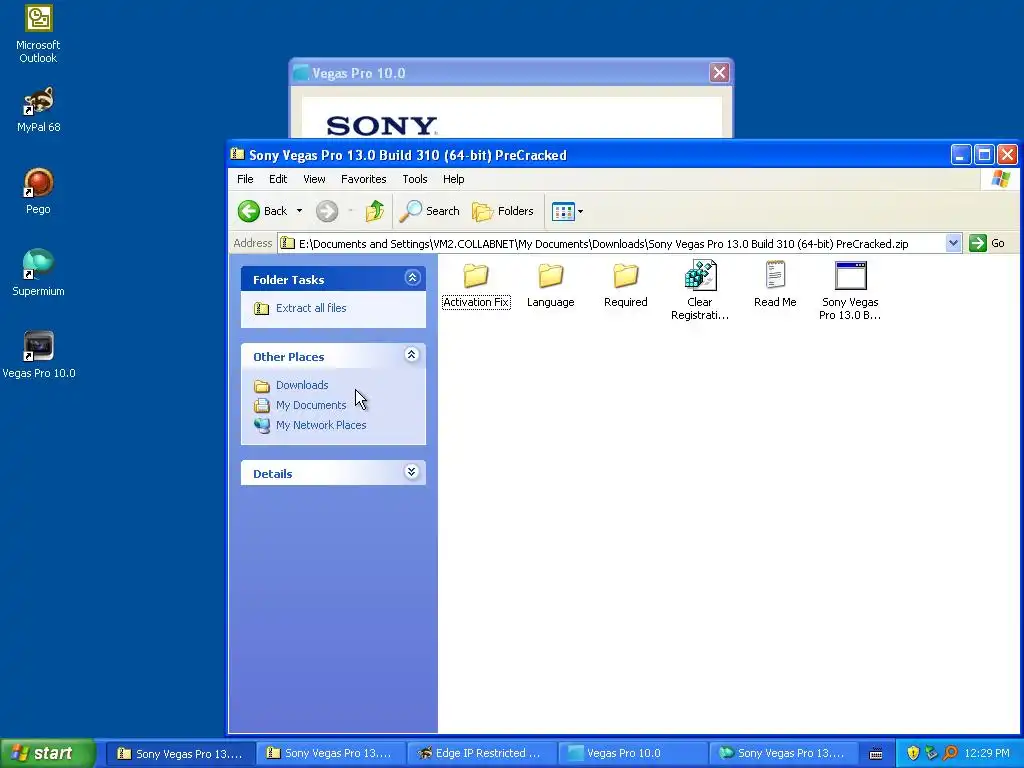Click the Start button
Image resolution: width=1024 pixels, height=768 pixels.
(47, 754)
